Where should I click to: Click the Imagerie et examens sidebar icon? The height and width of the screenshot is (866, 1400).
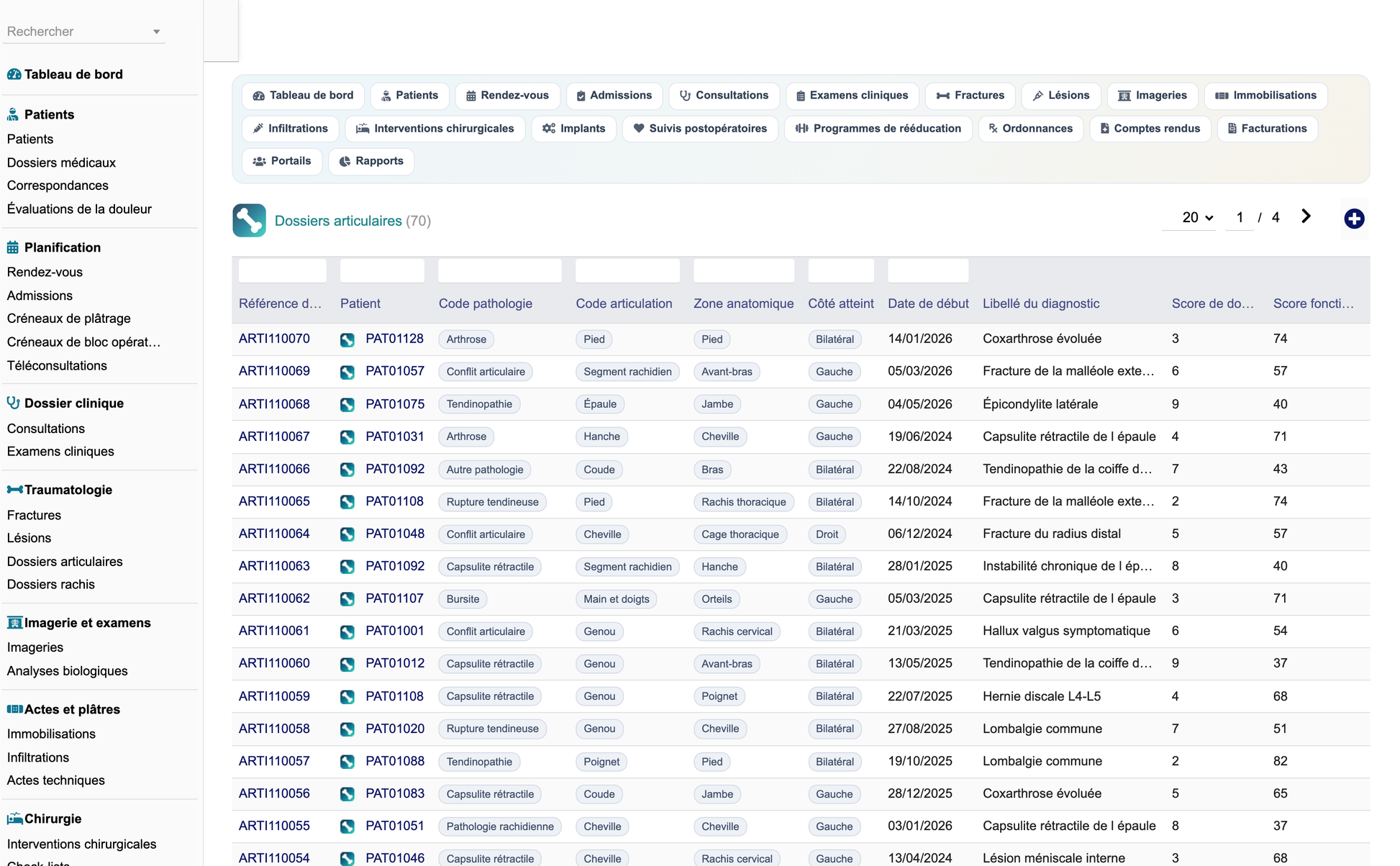coord(14,622)
